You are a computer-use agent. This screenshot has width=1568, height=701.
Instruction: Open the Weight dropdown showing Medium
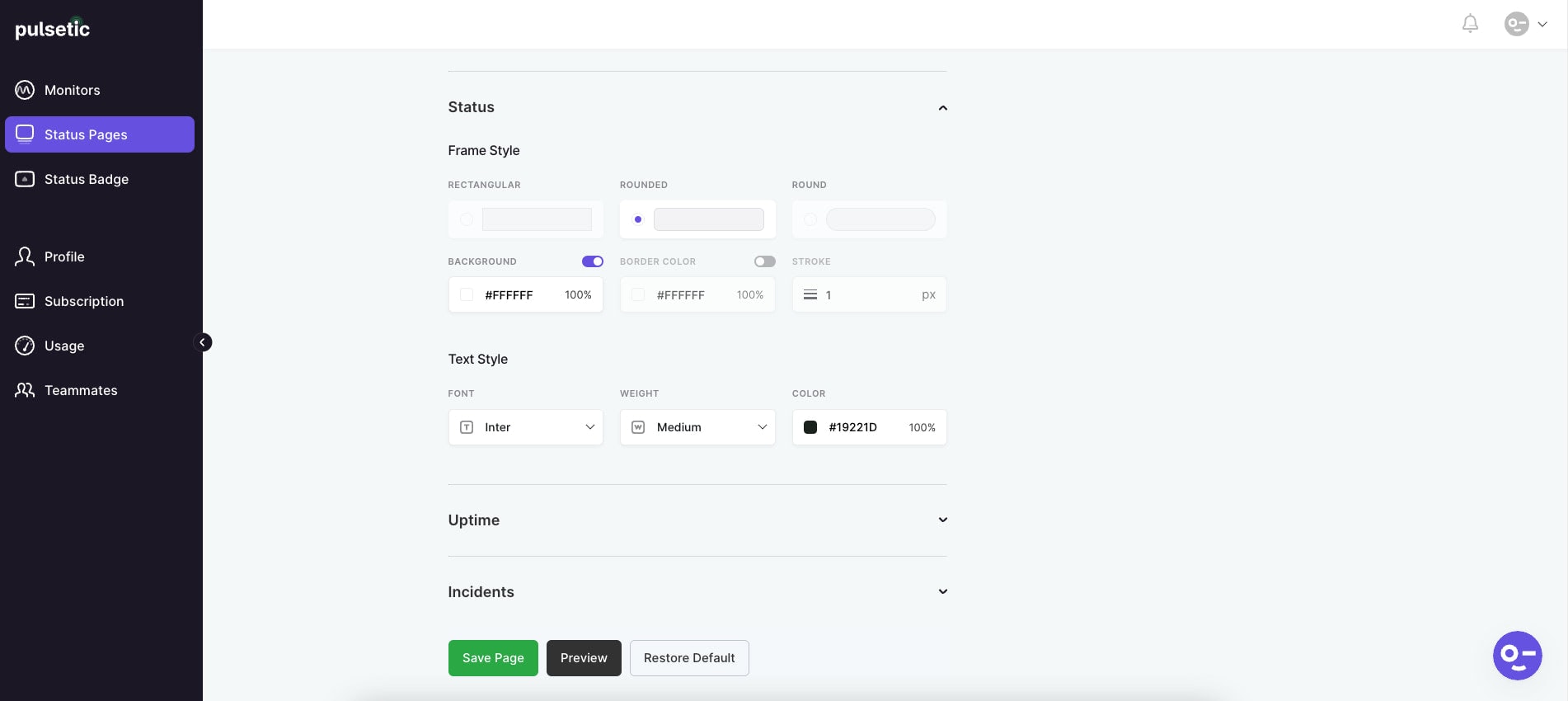pos(697,427)
